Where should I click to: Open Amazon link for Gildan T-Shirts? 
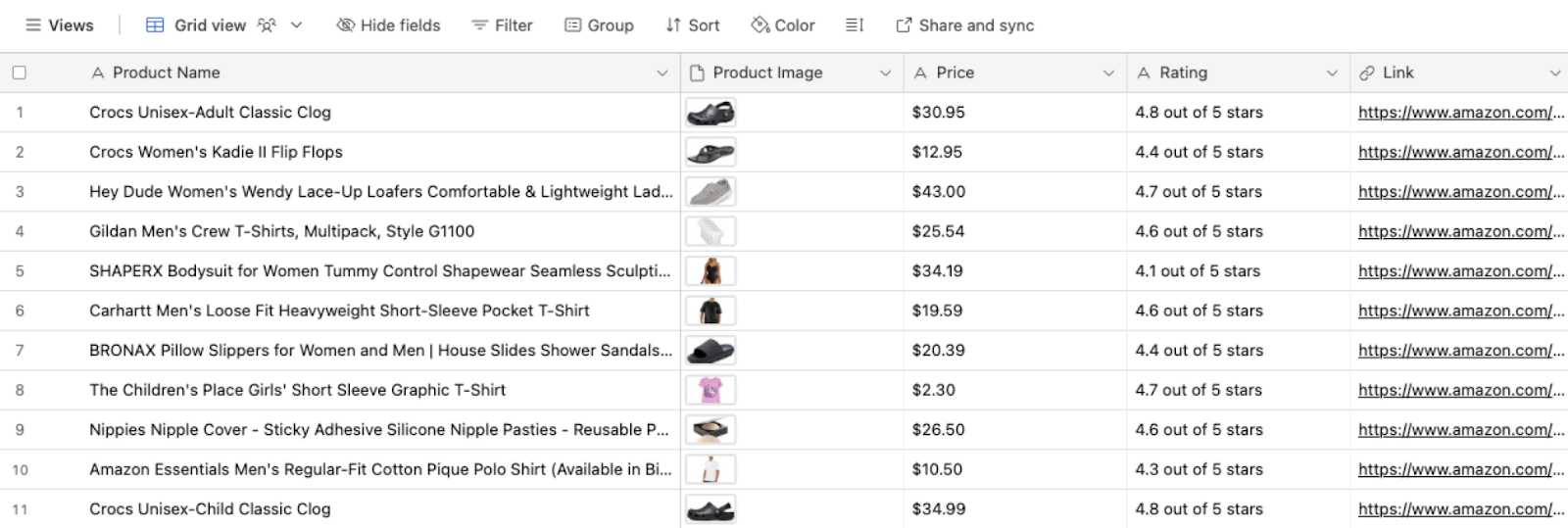click(x=1461, y=231)
